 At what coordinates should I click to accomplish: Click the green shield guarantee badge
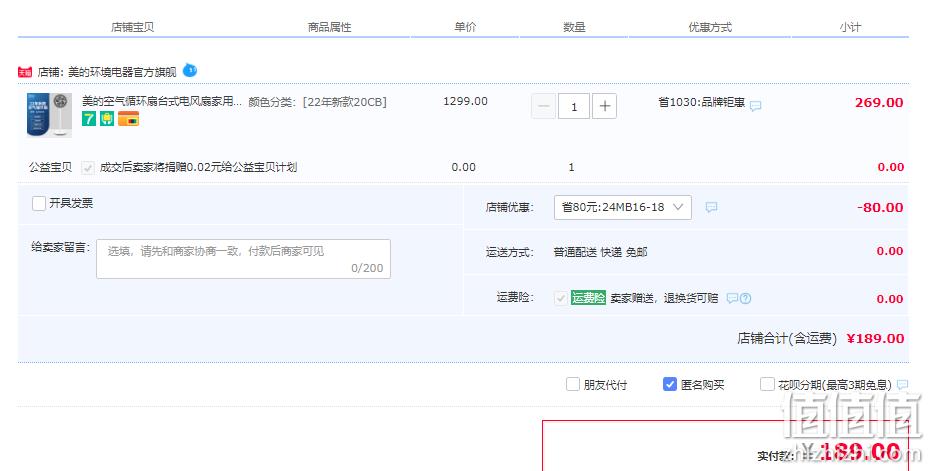point(107,119)
